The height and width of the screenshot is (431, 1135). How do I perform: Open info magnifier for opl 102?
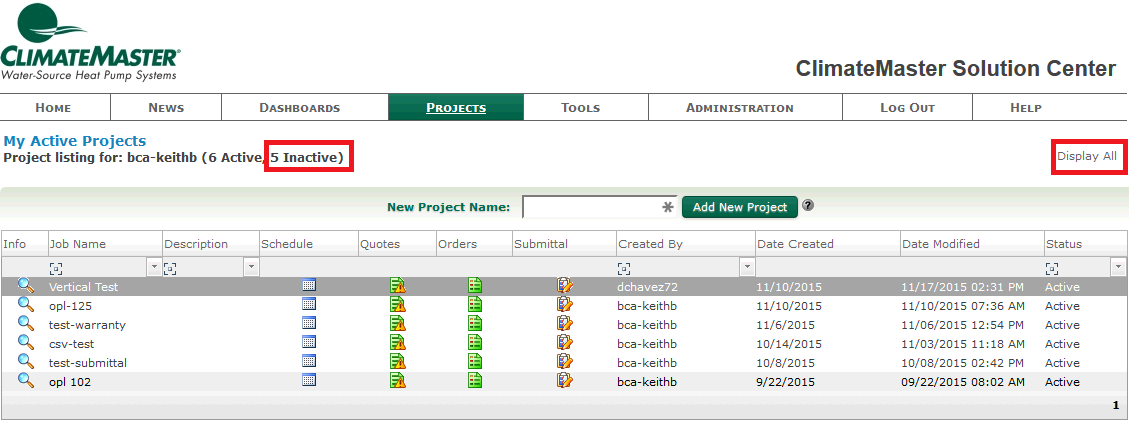pyautogui.click(x=25, y=380)
